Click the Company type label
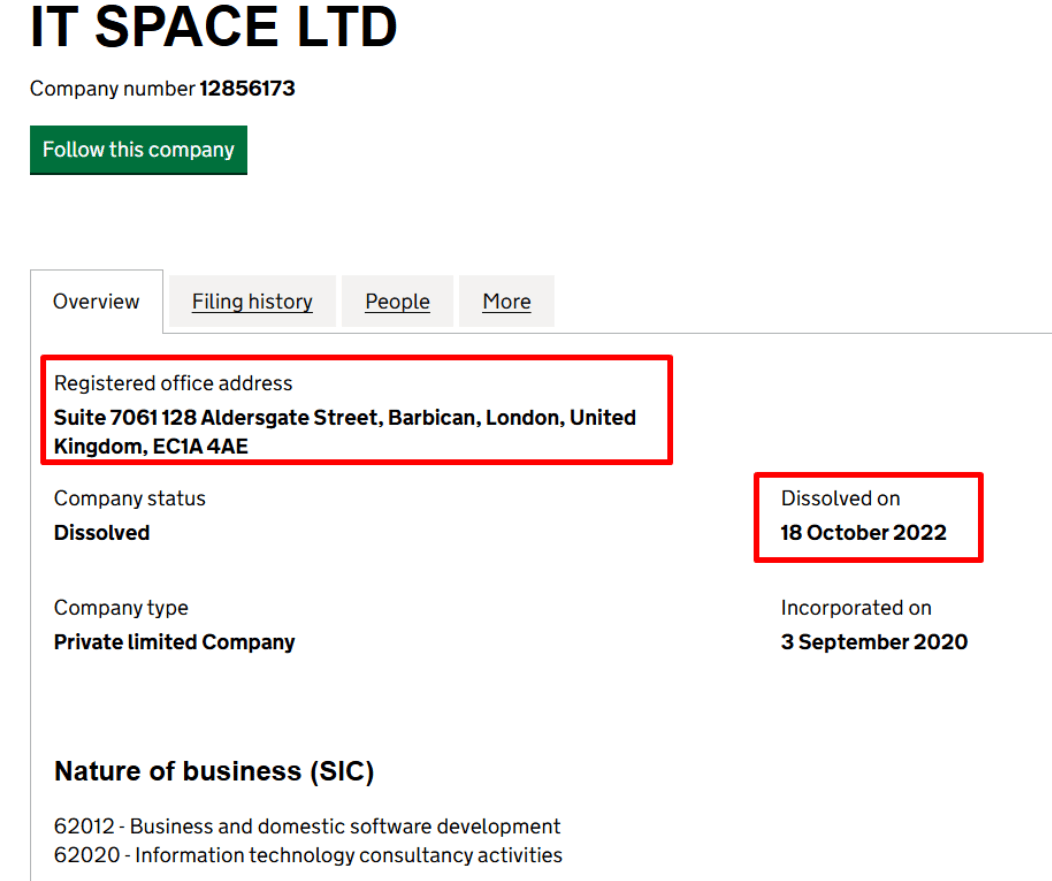1052x881 pixels. (x=121, y=608)
